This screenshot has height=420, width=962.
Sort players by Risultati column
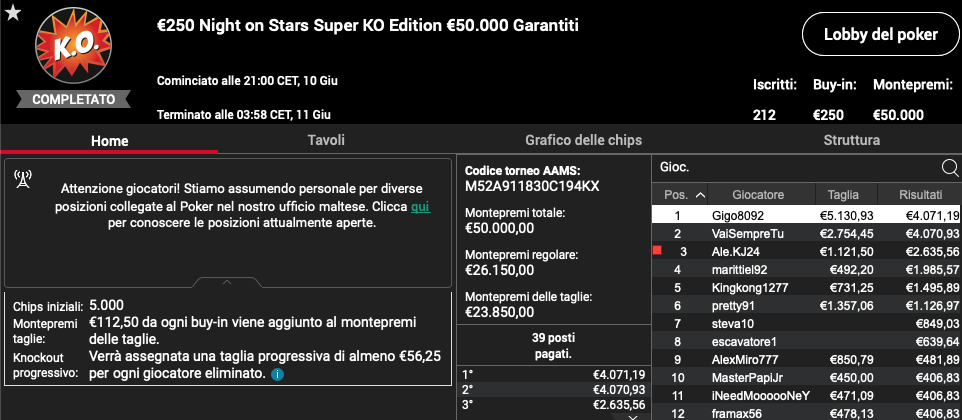point(920,195)
